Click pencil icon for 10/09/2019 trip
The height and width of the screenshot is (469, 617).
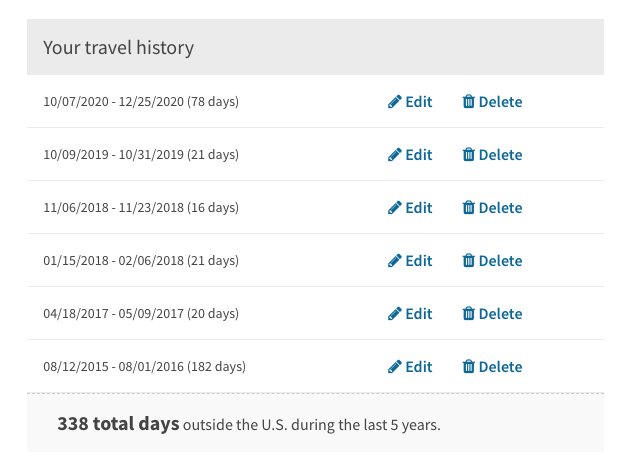394,155
